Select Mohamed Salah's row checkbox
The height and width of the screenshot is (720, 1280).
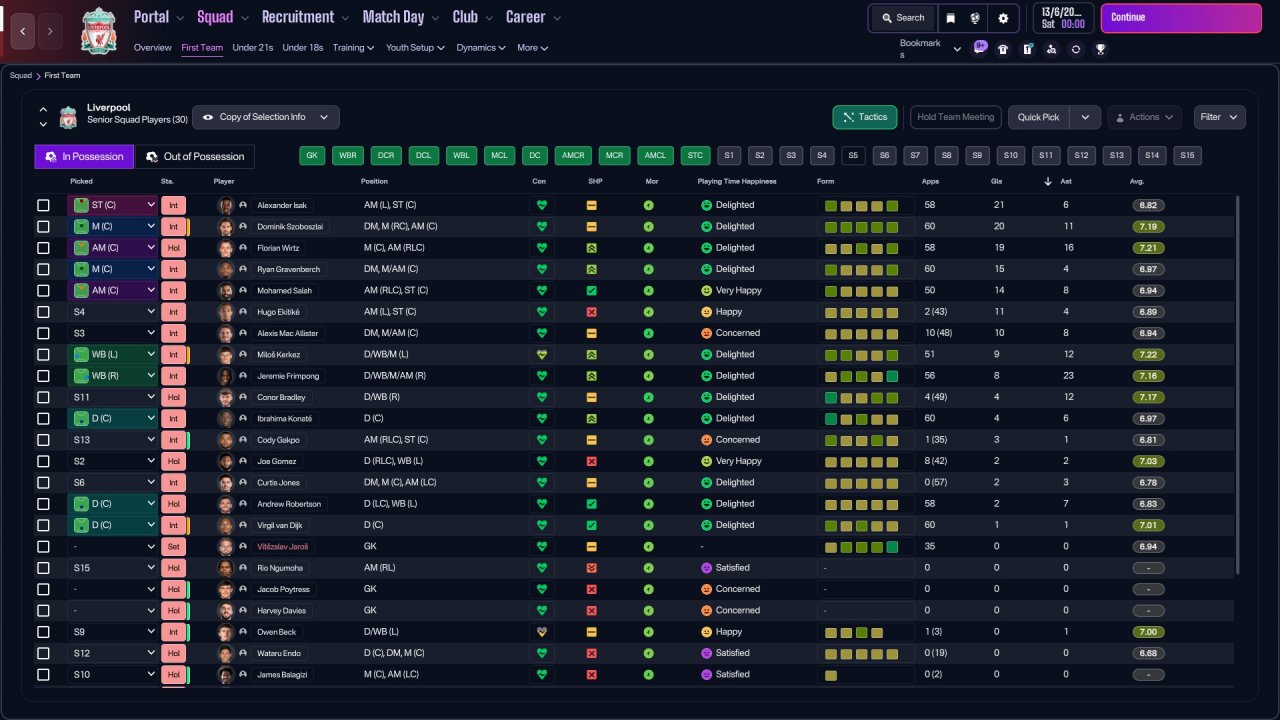pos(43,290)
